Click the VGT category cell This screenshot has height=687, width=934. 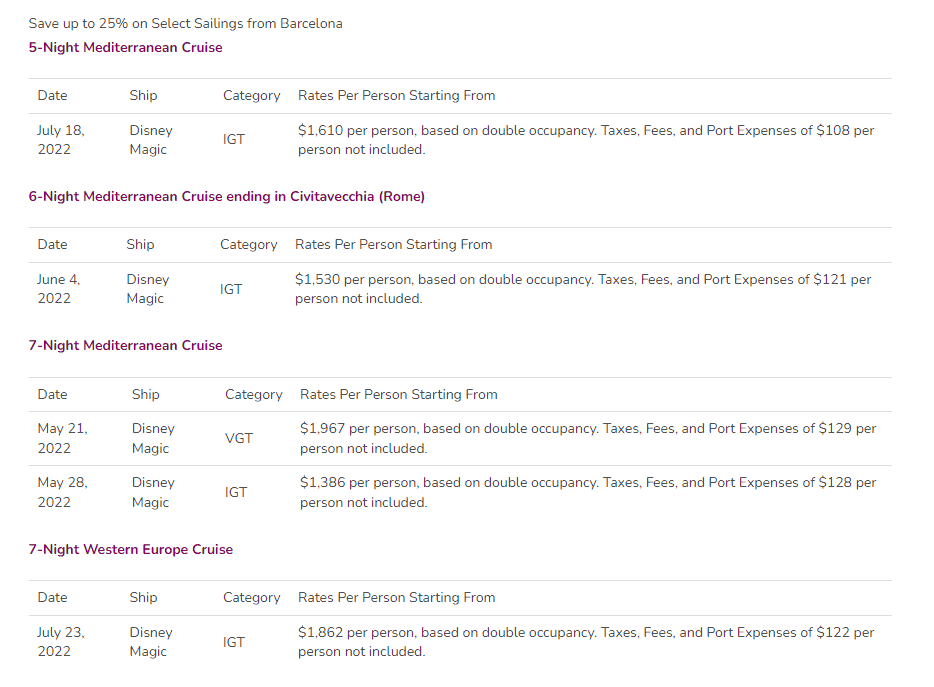[239, 438]
